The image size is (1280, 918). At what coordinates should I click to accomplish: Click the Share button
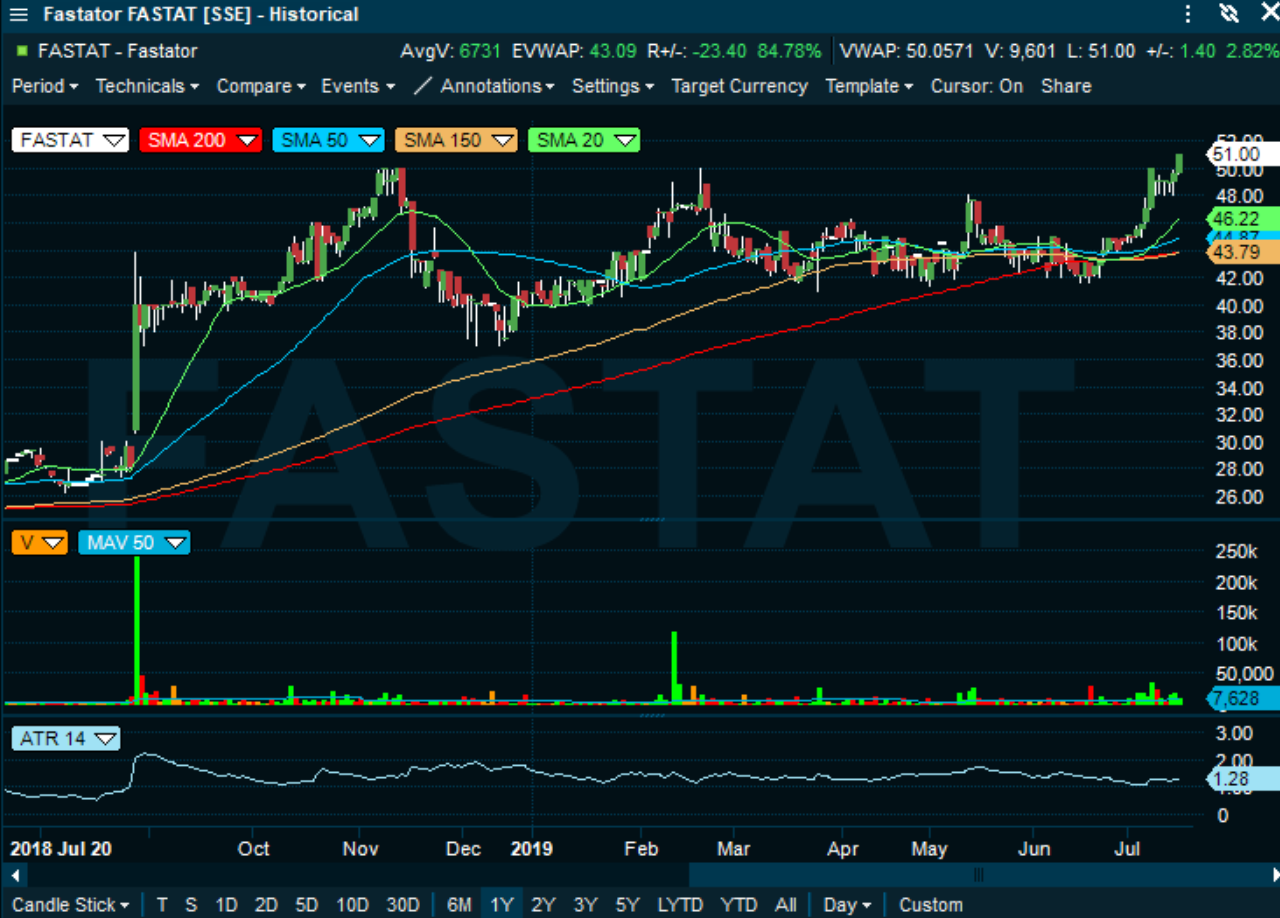(x=1066, y=86)
